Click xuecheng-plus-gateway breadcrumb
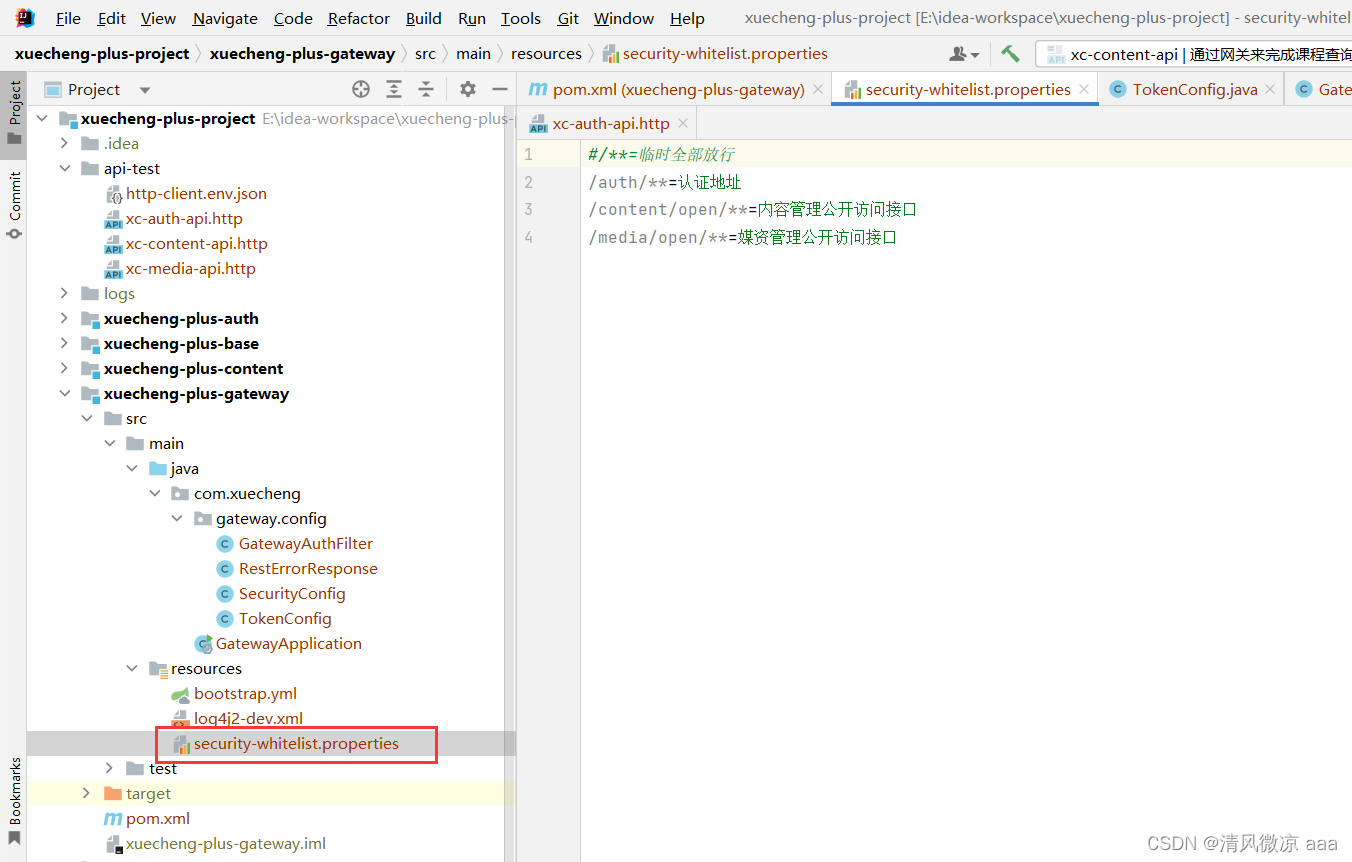The width and height of the screenshot is (1352, 862). [x=302, y=54]
